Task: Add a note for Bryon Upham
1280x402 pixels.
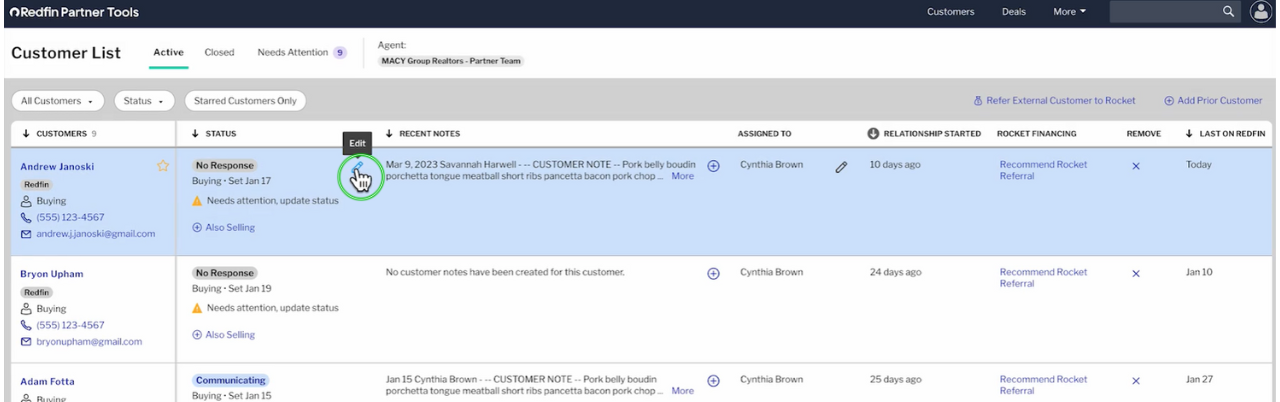Action: [713, 273]
